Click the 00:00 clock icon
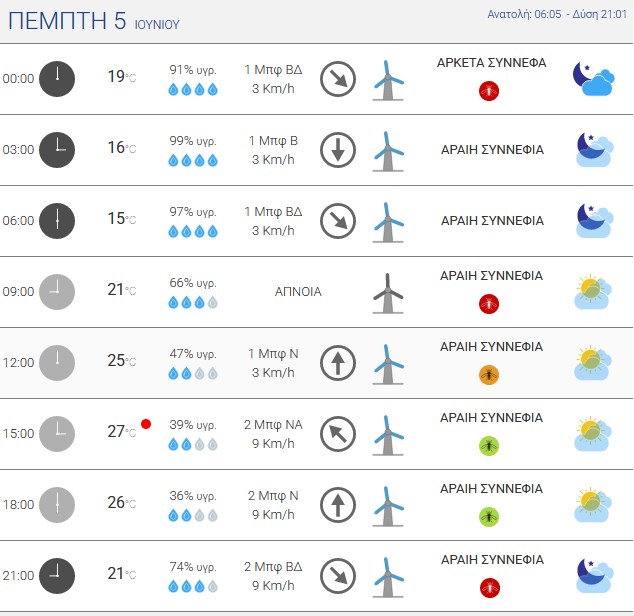Screen dimensions: 634x616 57,79
